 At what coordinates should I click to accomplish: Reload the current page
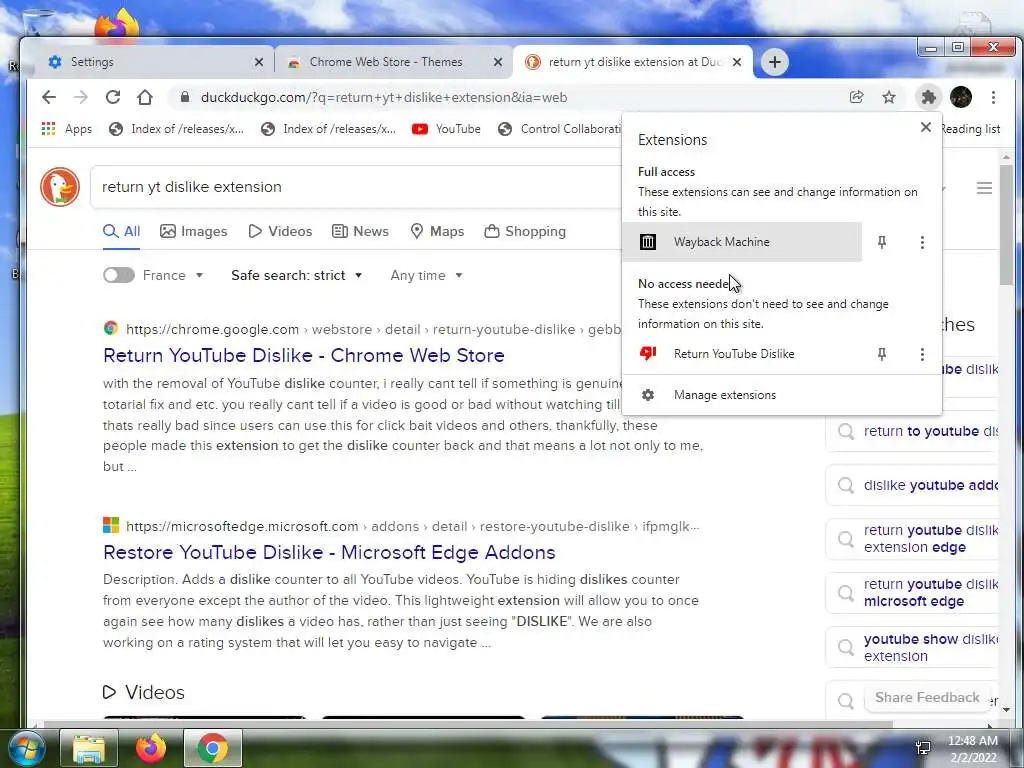pyautogui.click(x=112, y=97)
